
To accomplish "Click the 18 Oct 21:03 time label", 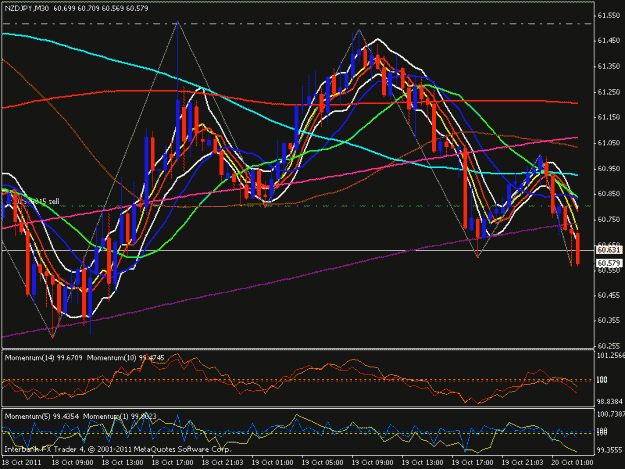I will tap(222, 463).
